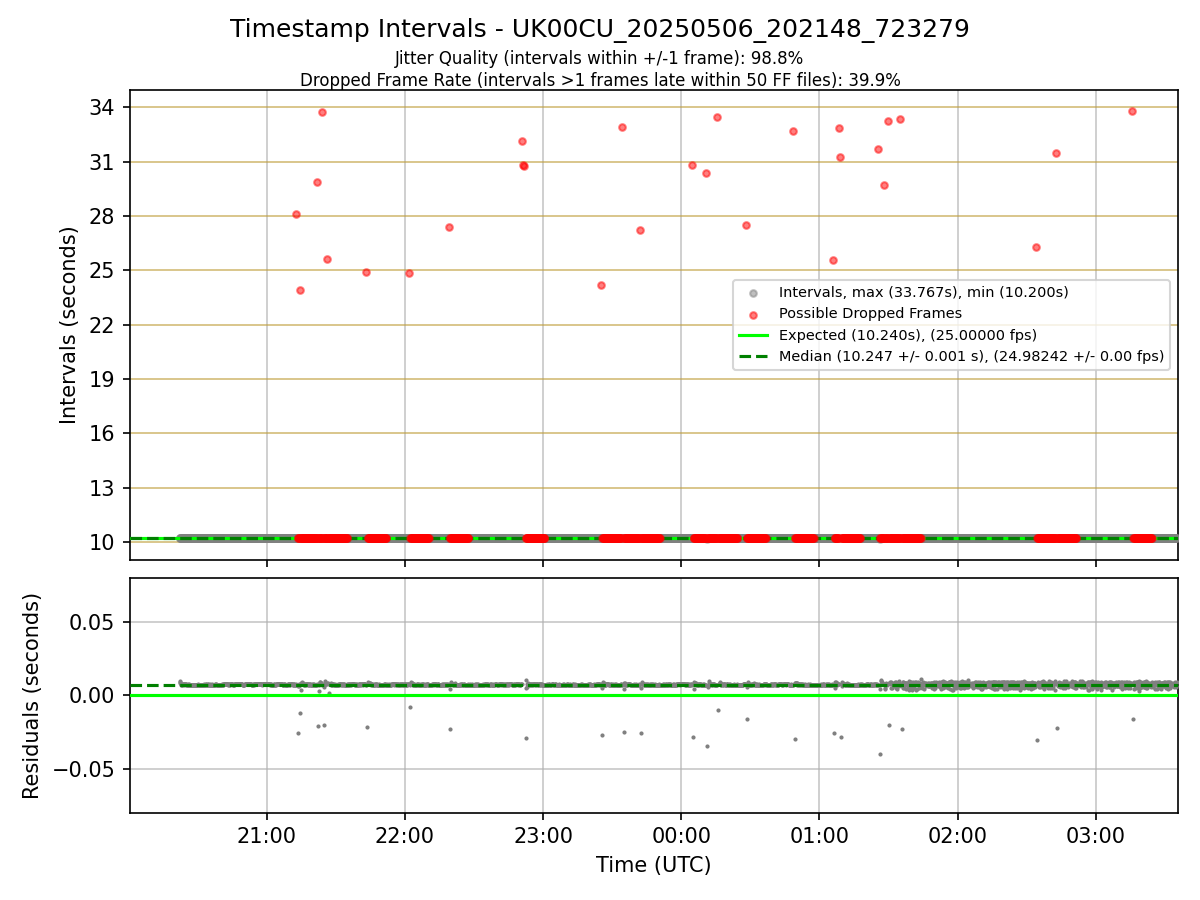This screenshot has height=900, width=1200.
Task: Click the '22:00' x-axis tick label
Action: pyautogui.click(x=405, y=834)
